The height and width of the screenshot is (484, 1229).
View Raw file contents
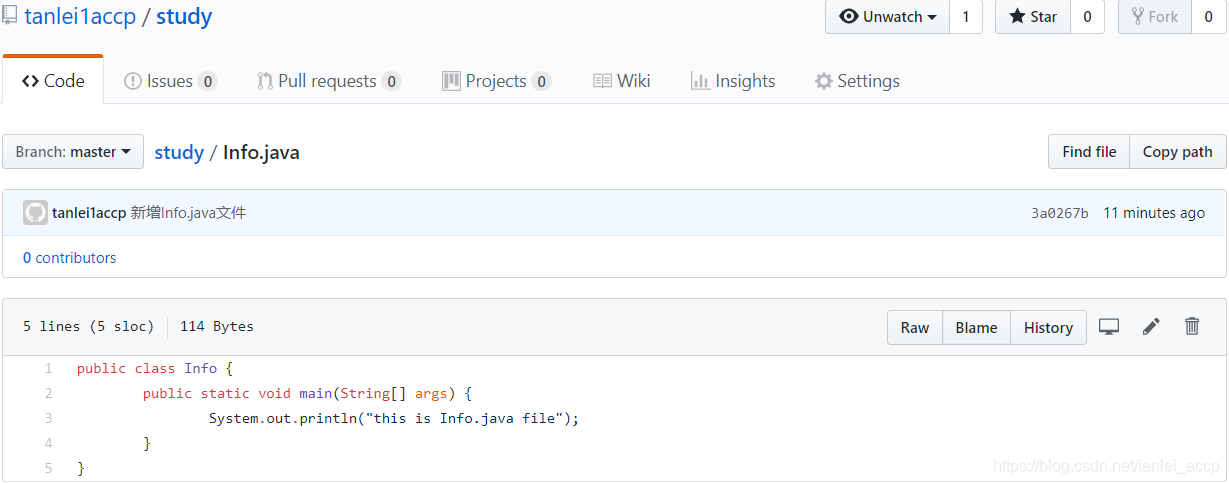coord(915,327)
